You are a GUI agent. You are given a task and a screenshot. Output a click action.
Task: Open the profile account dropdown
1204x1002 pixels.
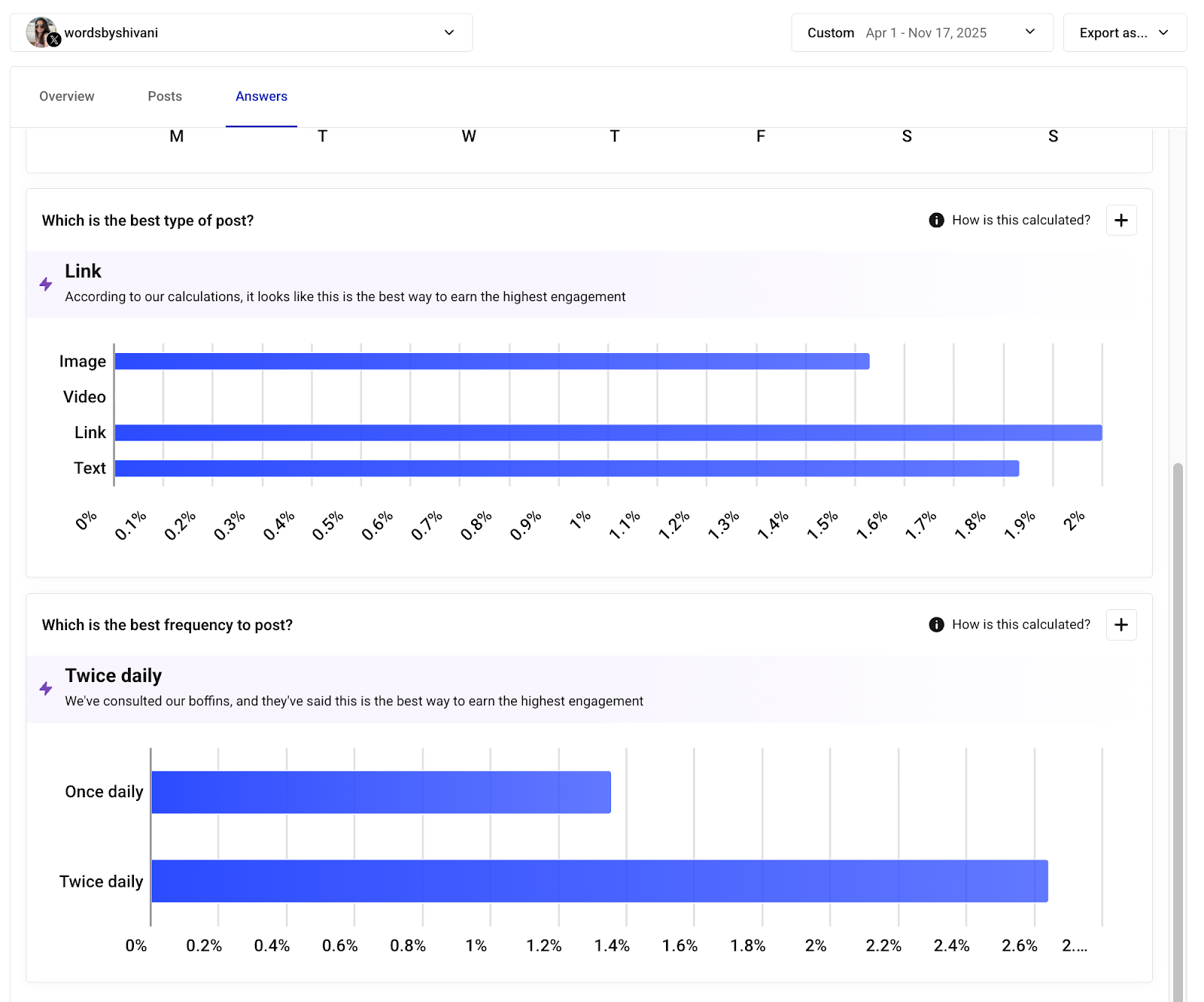point(448,32)
